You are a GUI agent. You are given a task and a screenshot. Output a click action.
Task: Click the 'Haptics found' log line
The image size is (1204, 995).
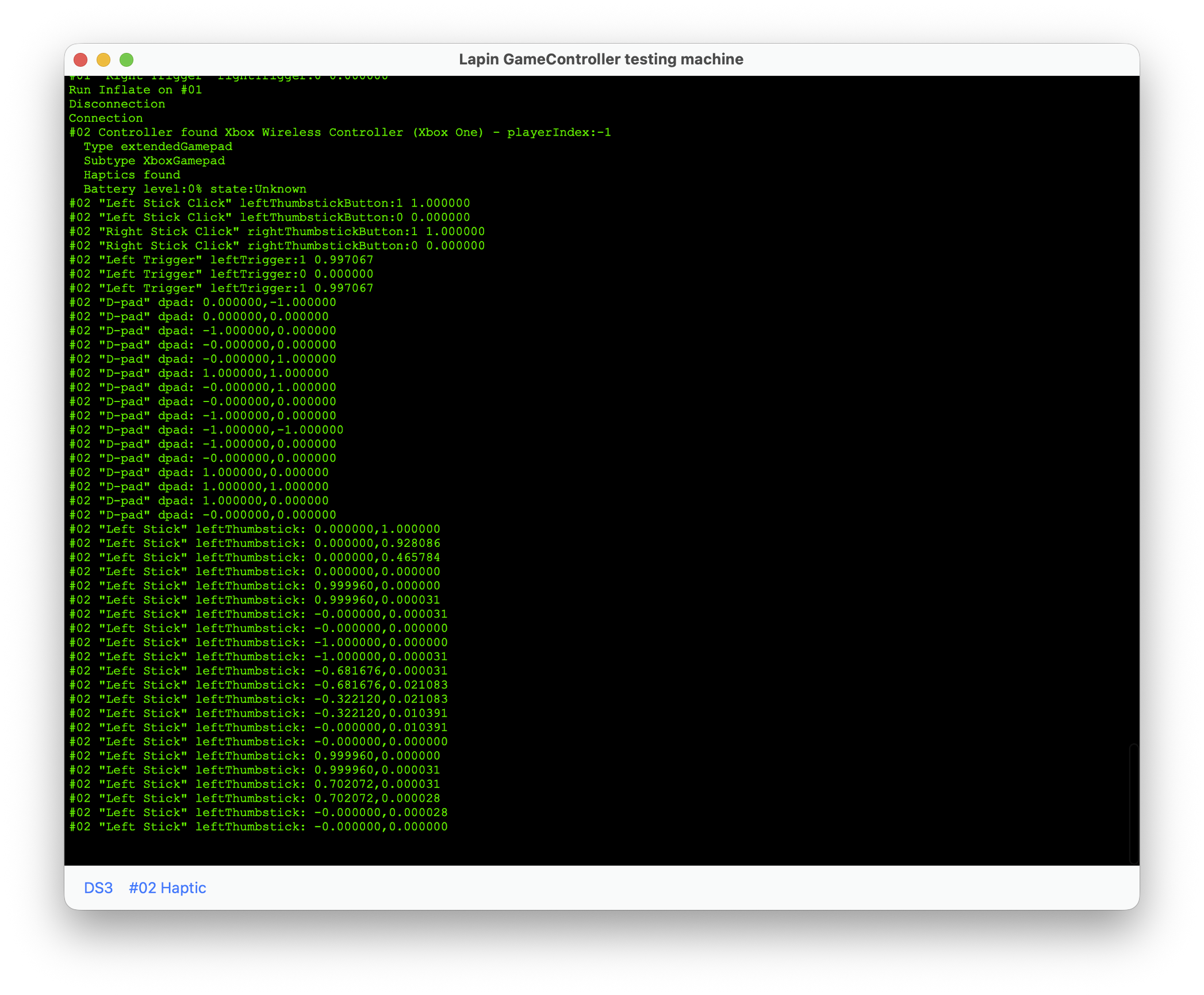tap(132, 175)
